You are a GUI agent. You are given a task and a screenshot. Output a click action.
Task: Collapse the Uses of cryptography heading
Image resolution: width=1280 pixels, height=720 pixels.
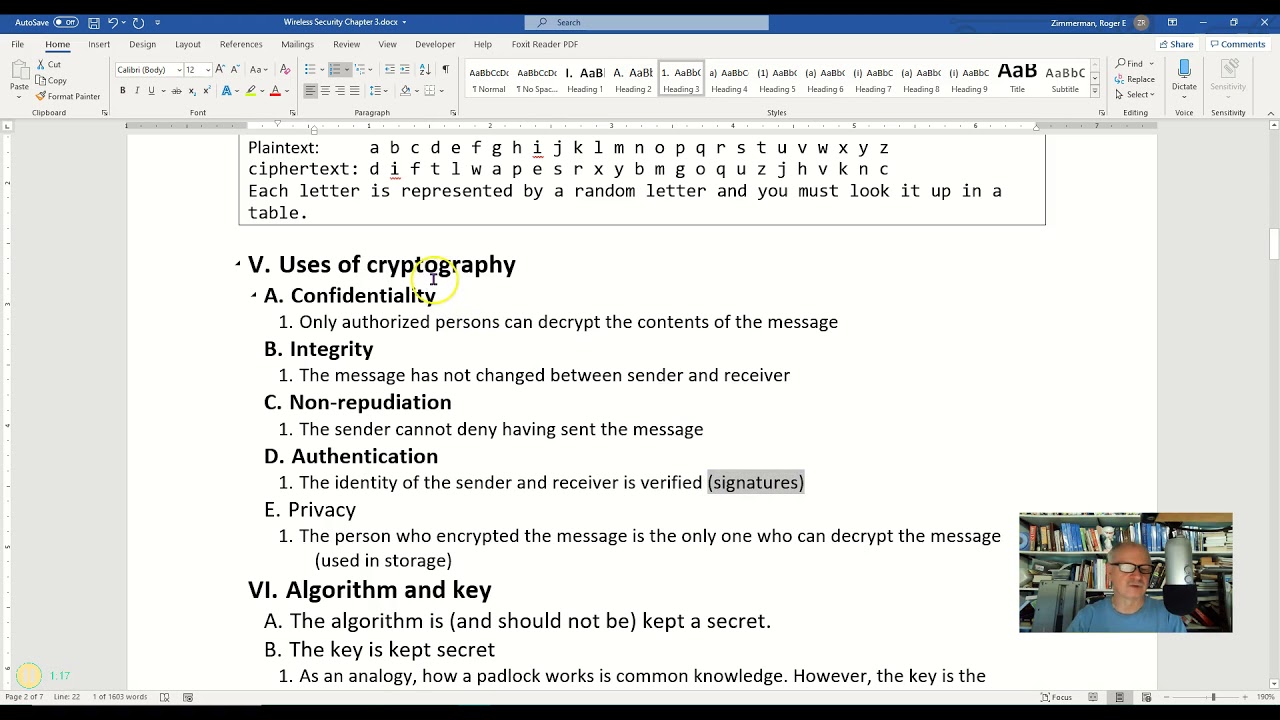(x=238, y=265)
